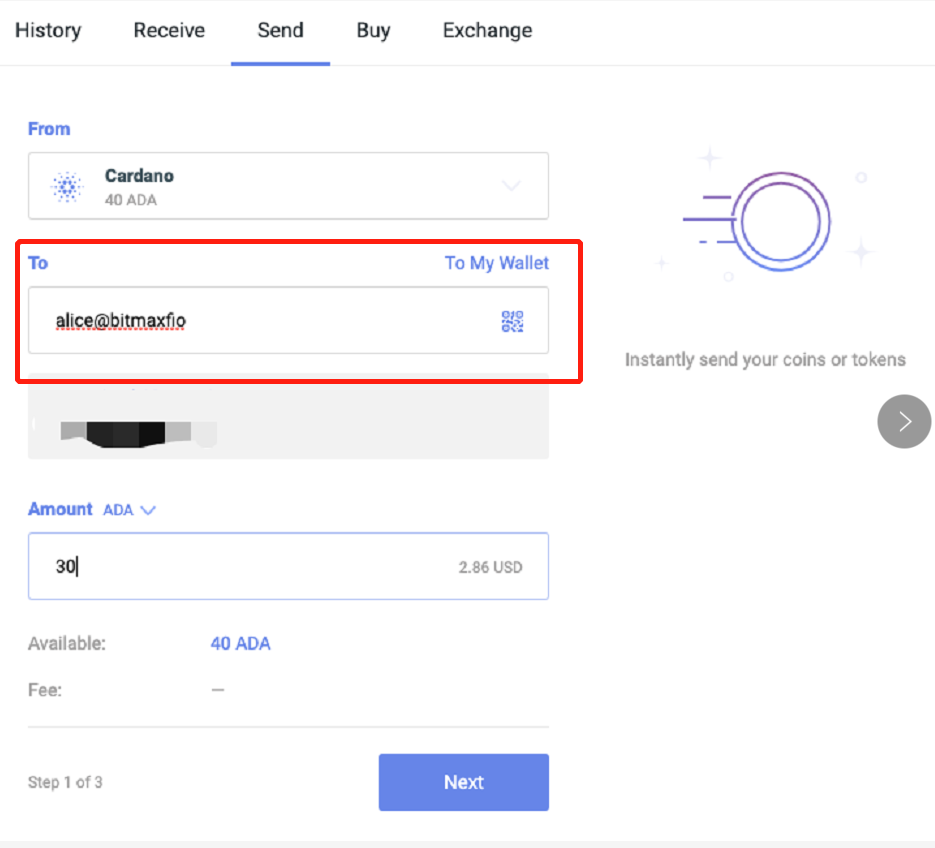Image resolution: width=935 pixels, height=848 pixels.
Task: Click the 2.86 USD converted value
Action: coord(490,567)
